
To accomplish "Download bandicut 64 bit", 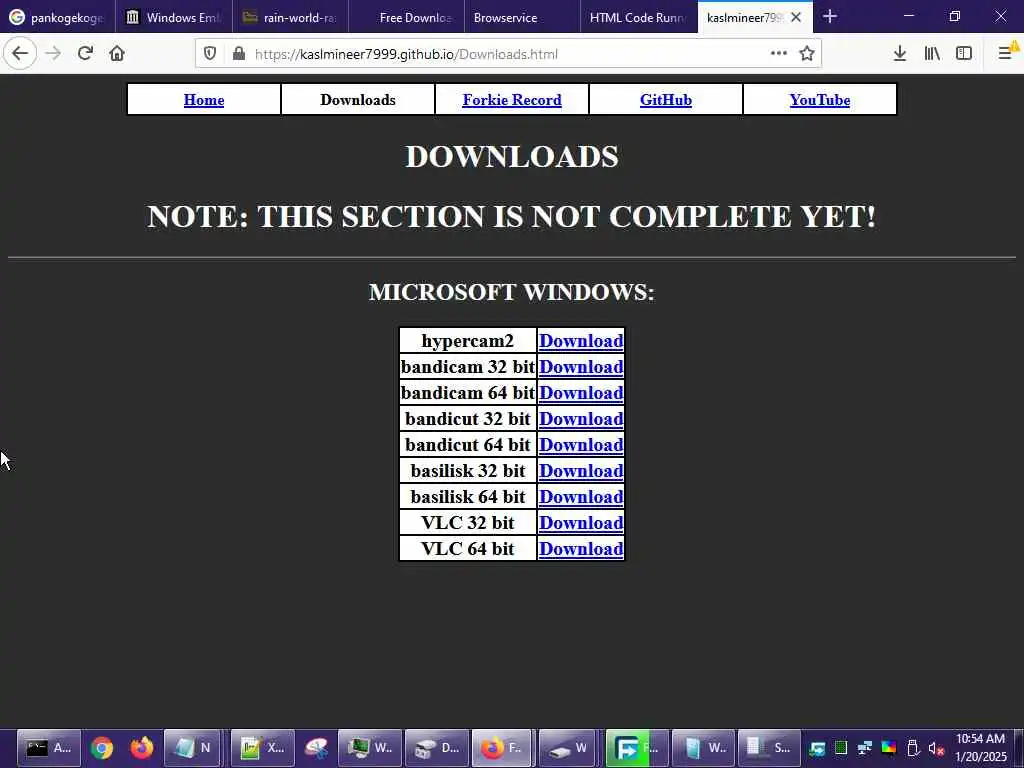I will click(581, 445).
